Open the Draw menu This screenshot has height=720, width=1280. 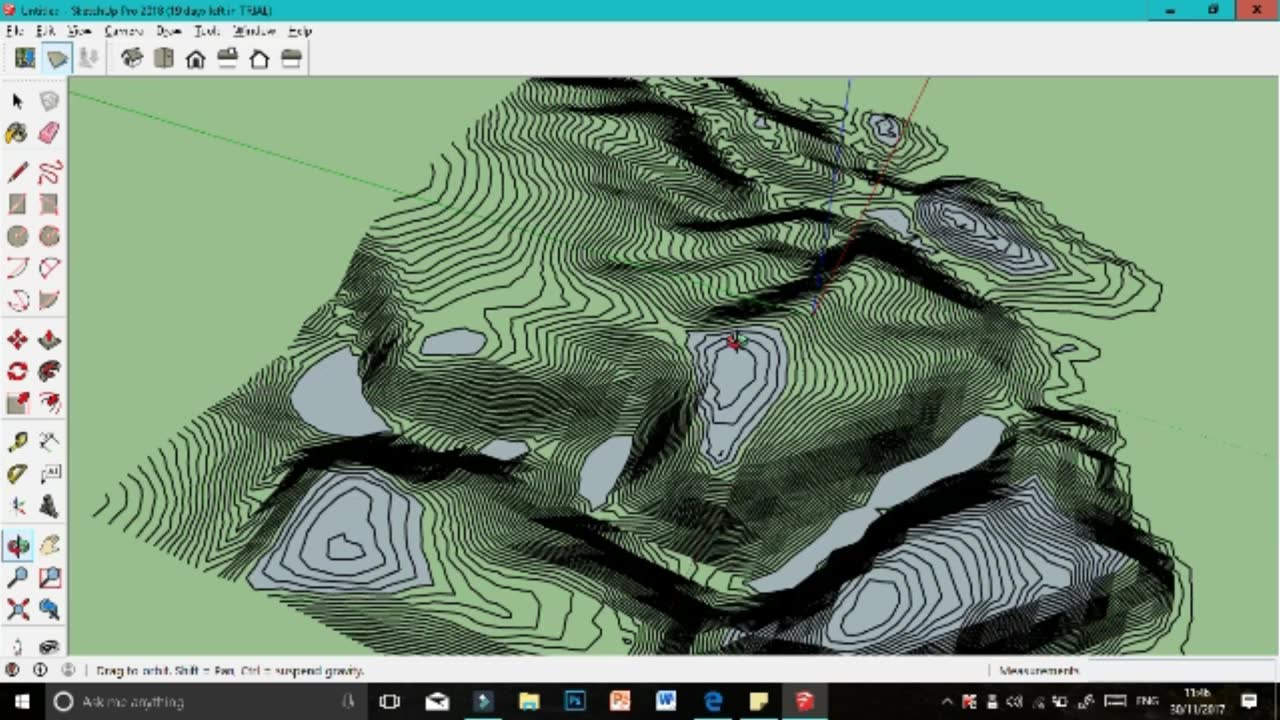click(168, 31)
